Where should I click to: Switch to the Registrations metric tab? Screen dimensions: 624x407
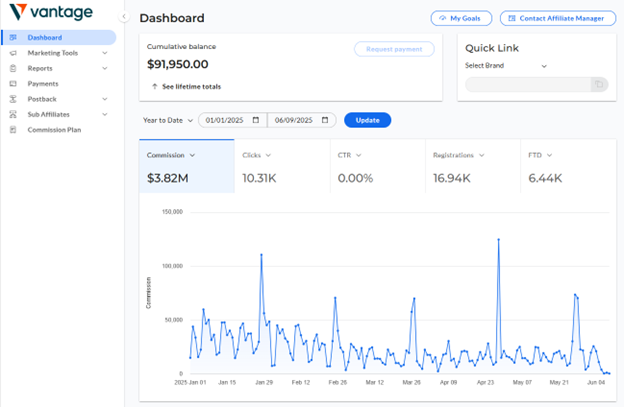click(460, 155)
